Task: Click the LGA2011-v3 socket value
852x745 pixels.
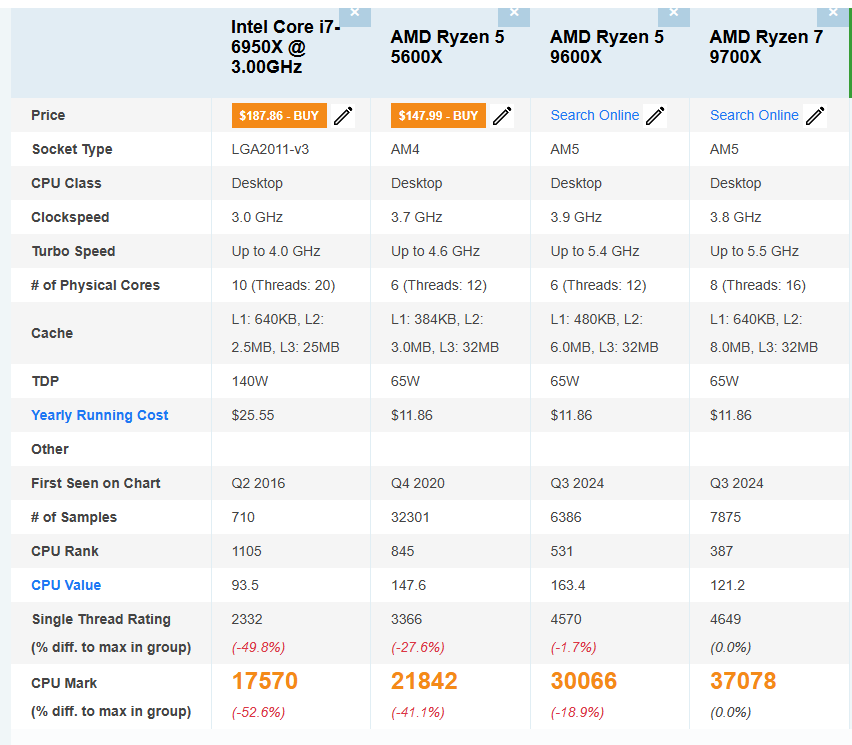Action: click(270, 149)
